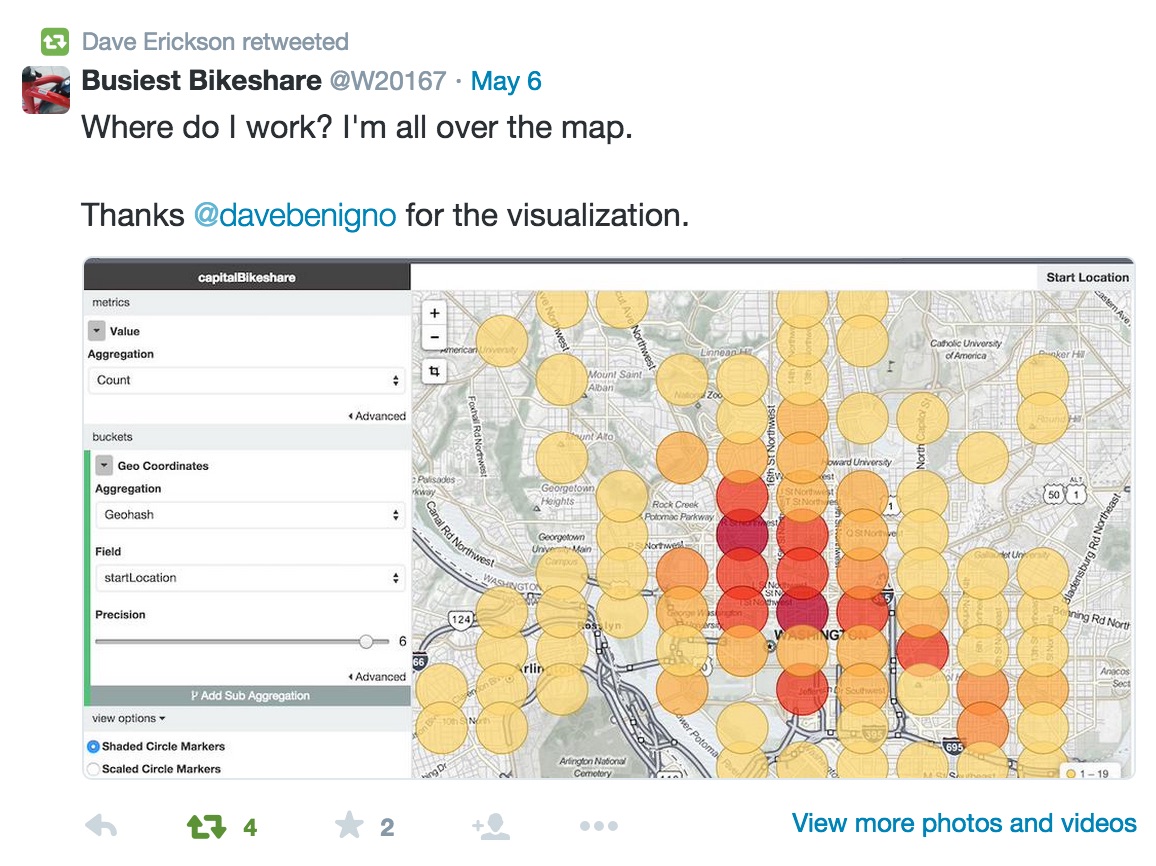Image resolution: width=1156 pixels, height=866 pixels.
Task: Select the map crop tool
Action: 434,371
